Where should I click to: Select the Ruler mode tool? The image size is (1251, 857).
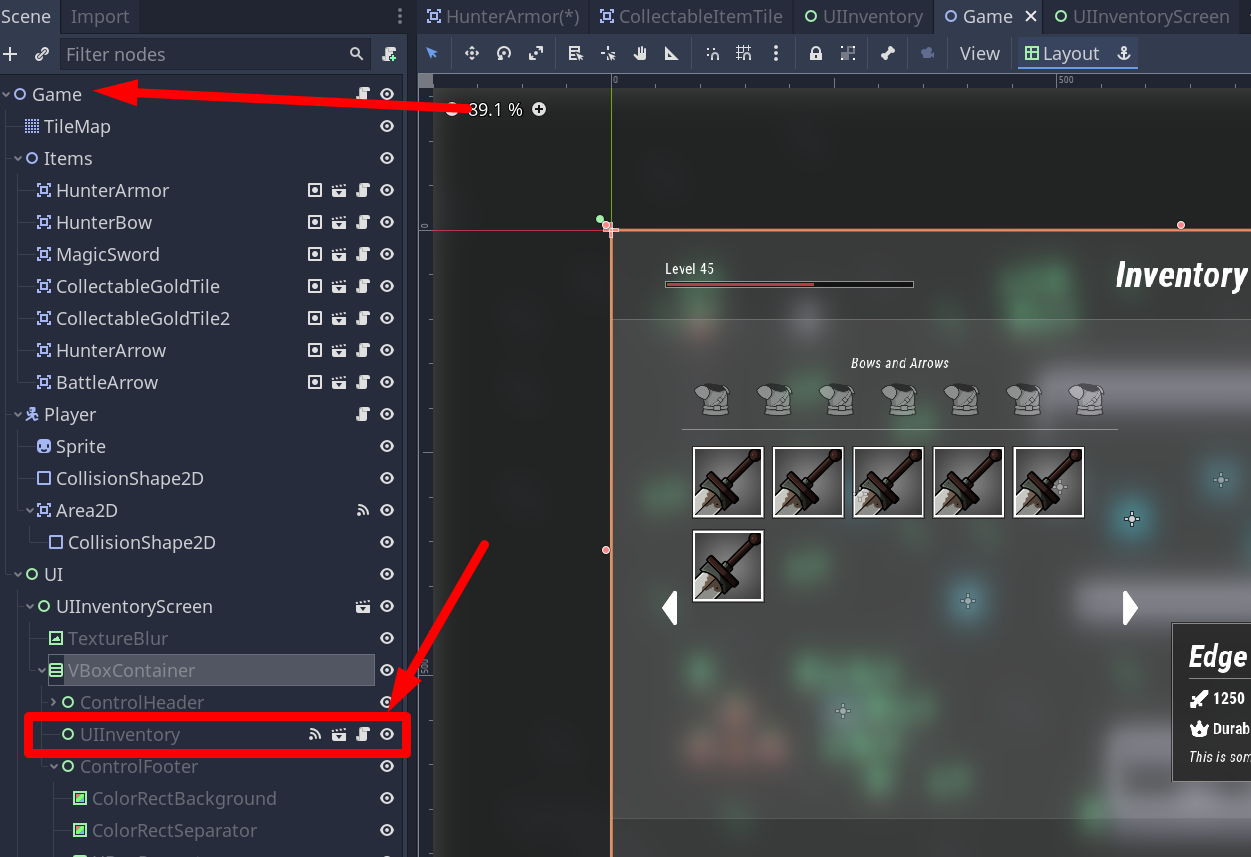672,54
